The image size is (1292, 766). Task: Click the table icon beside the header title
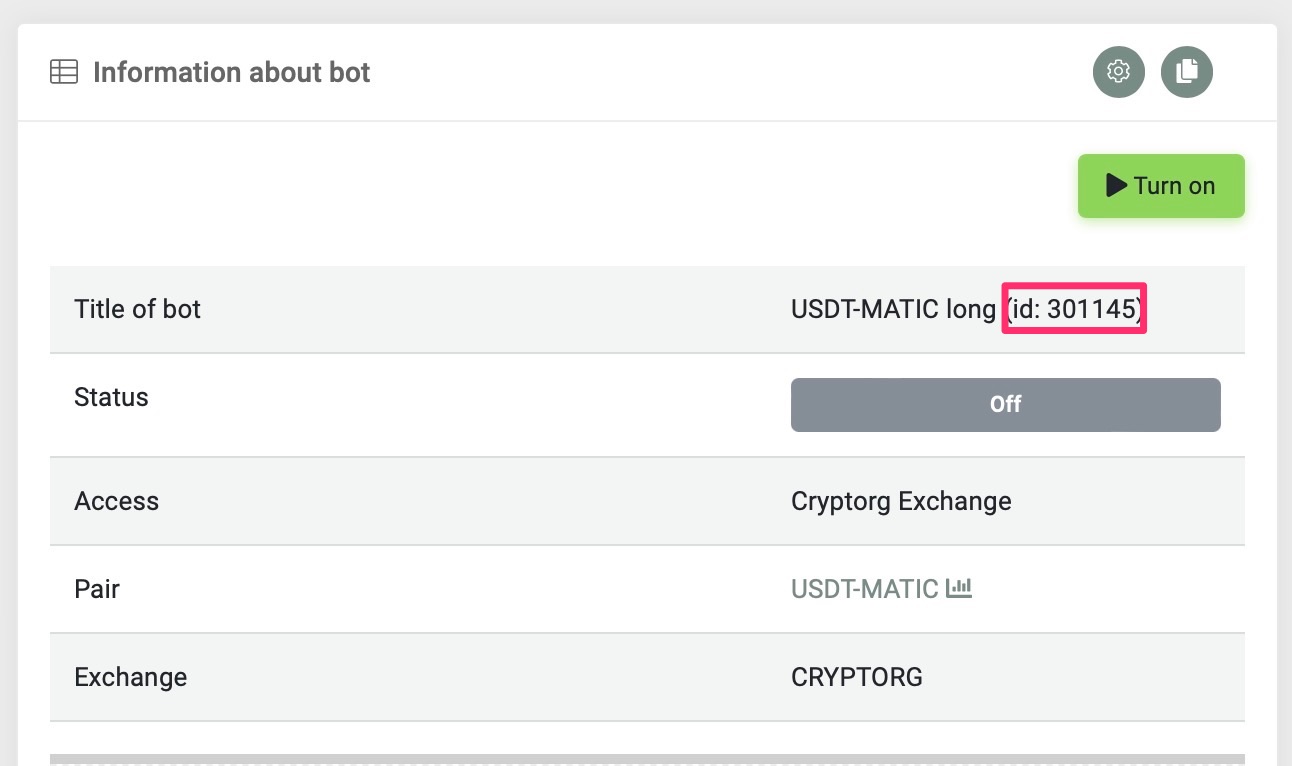(x=63, y=71)
